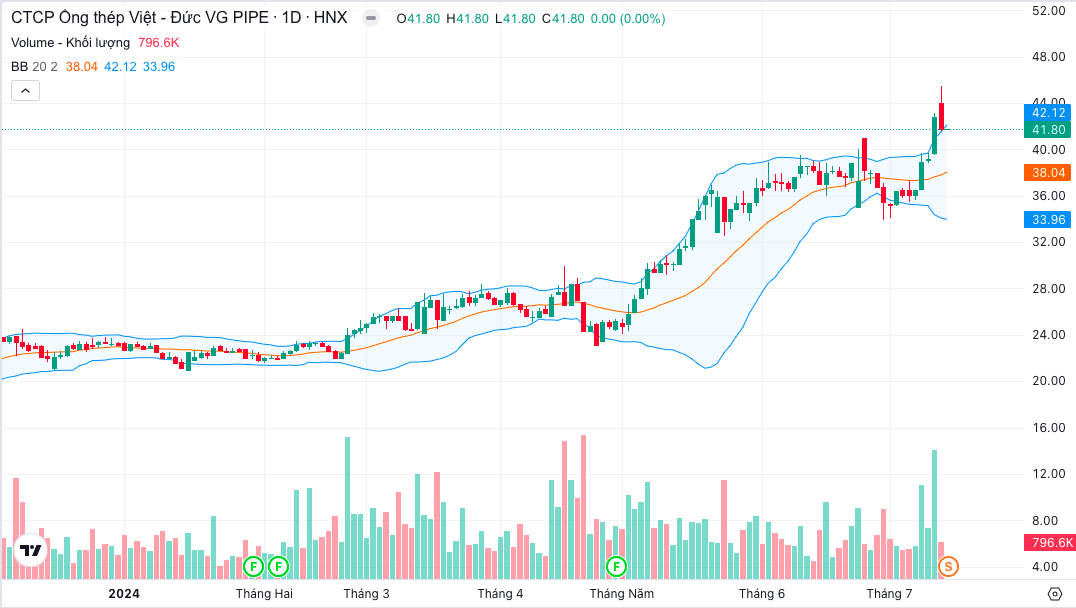Click the 28.00 price scale label
Image resolution: width=1076 pixels, height=608 pixels.
click(x=1049, y=288)
